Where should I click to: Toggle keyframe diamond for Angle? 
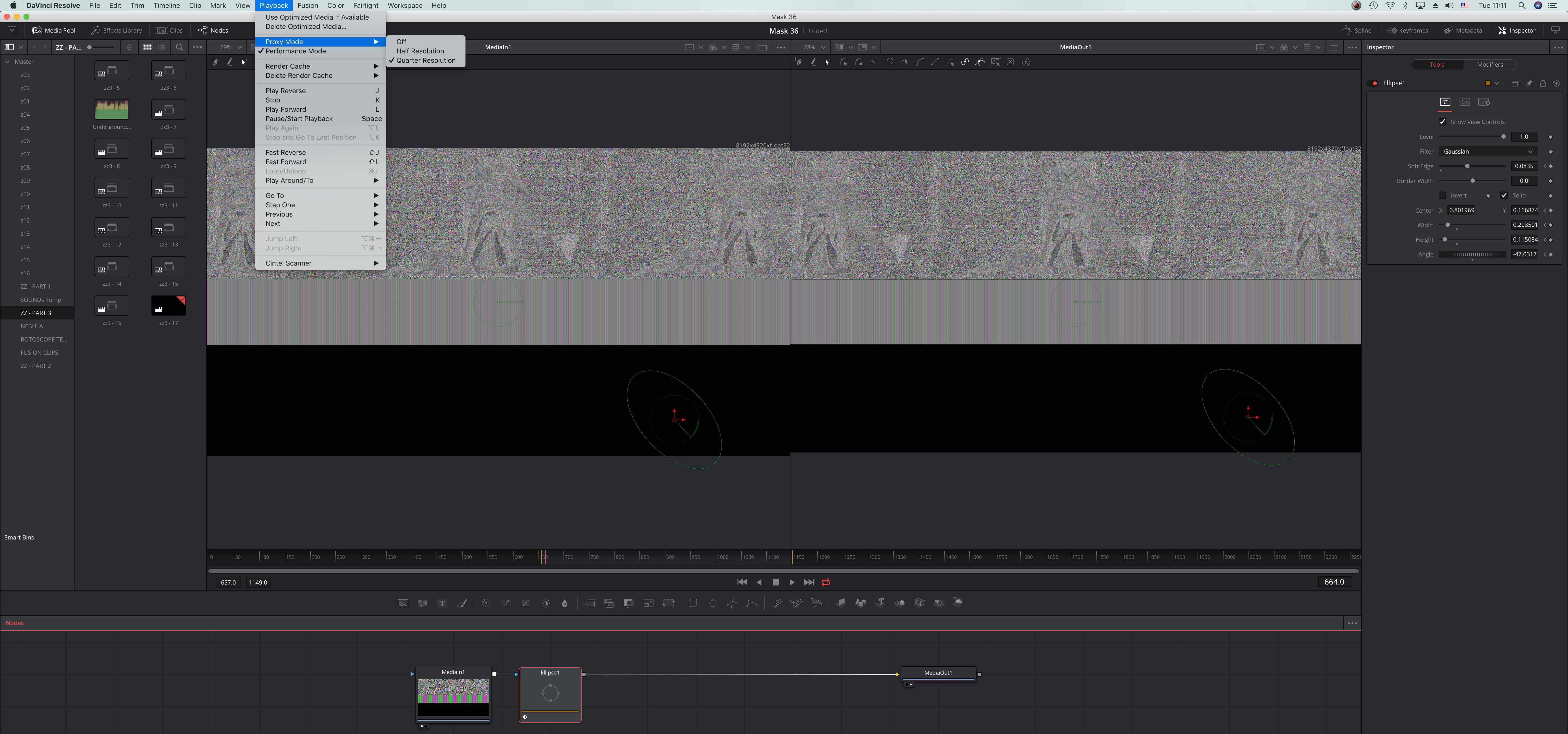pyautogui.click(x=1550, y=254)
